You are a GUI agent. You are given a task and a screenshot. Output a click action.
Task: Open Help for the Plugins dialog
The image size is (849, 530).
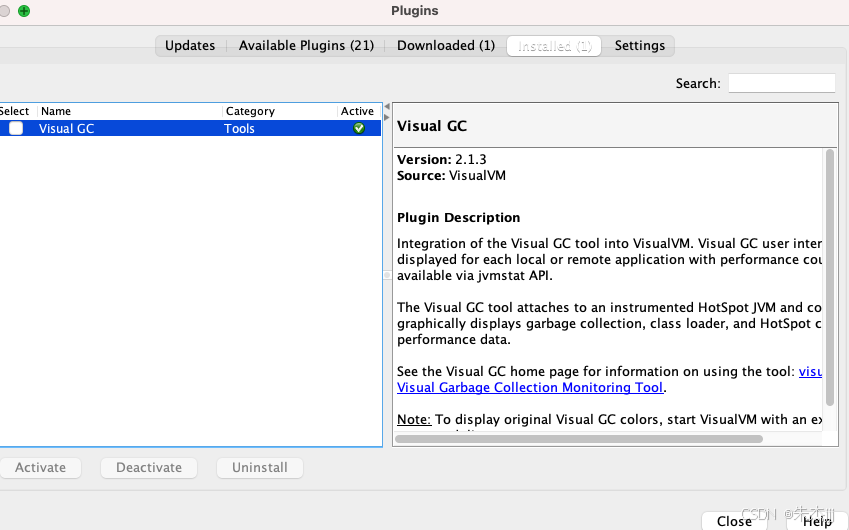(817, 521)
